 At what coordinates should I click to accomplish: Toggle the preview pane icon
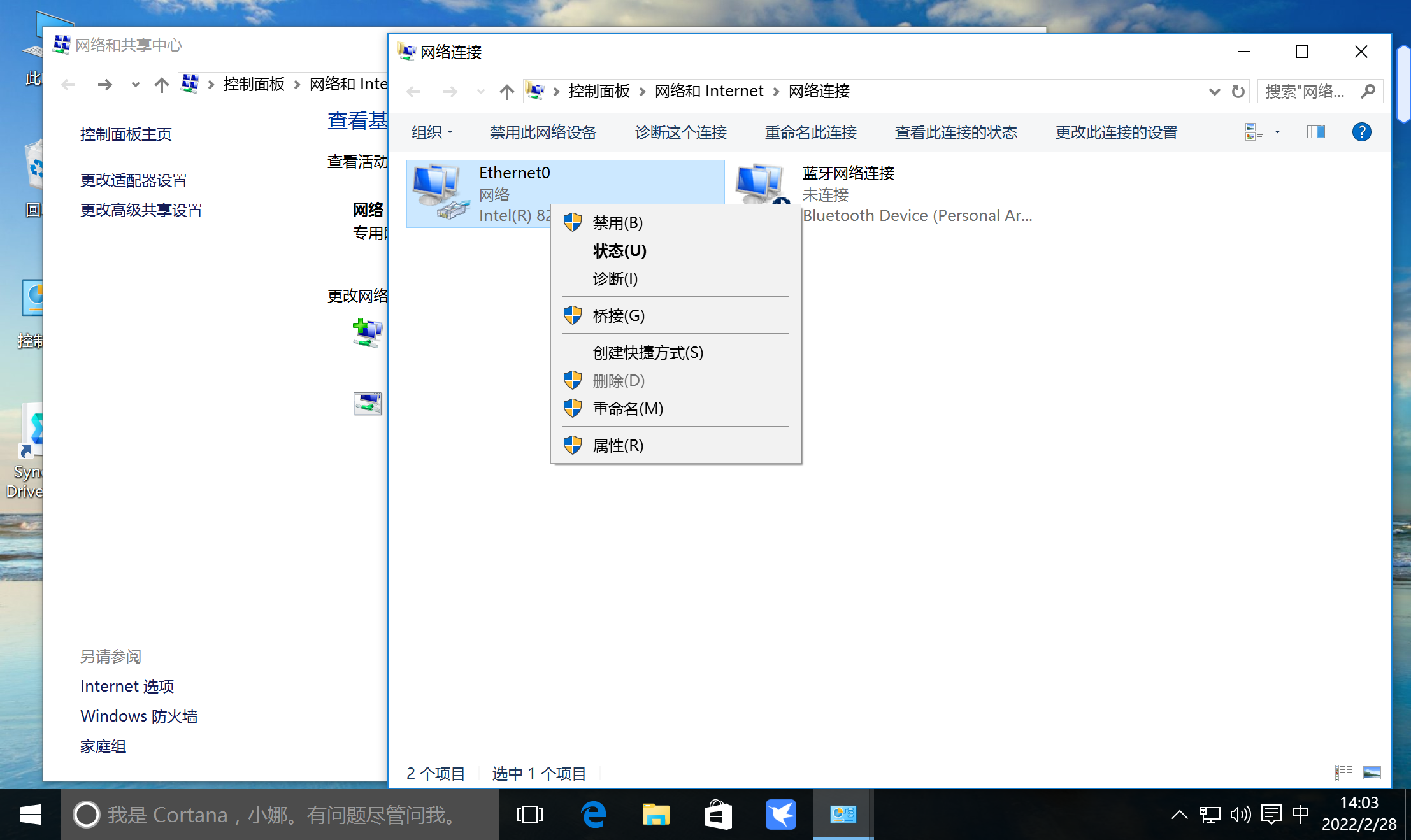pos(1315,132)
